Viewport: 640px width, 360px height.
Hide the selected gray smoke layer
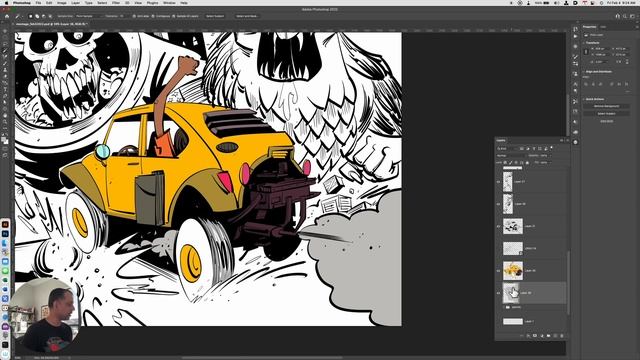(498, 293)
